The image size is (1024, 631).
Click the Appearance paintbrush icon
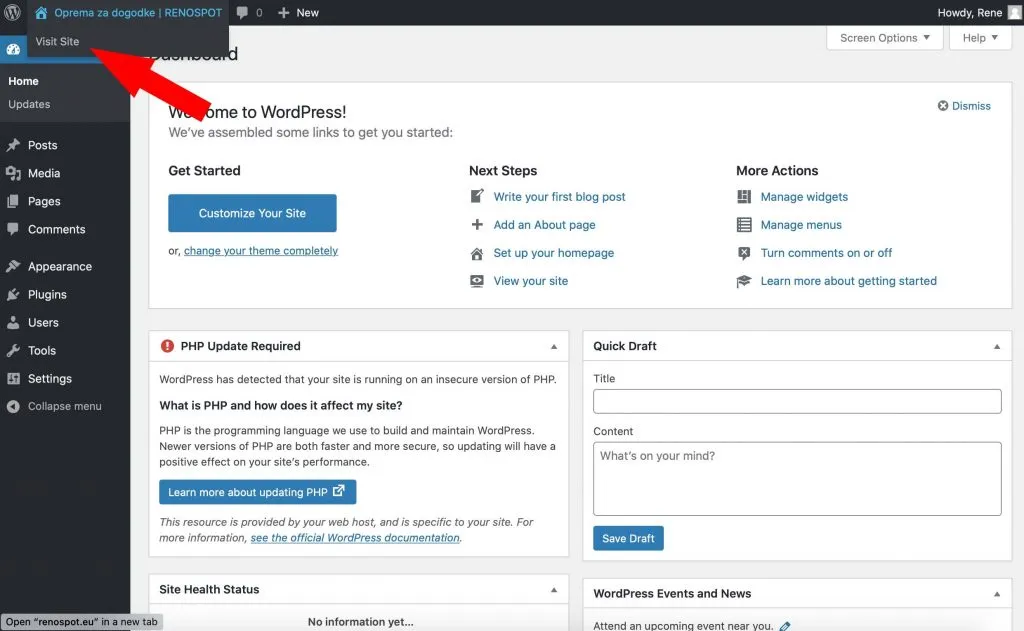13,266
